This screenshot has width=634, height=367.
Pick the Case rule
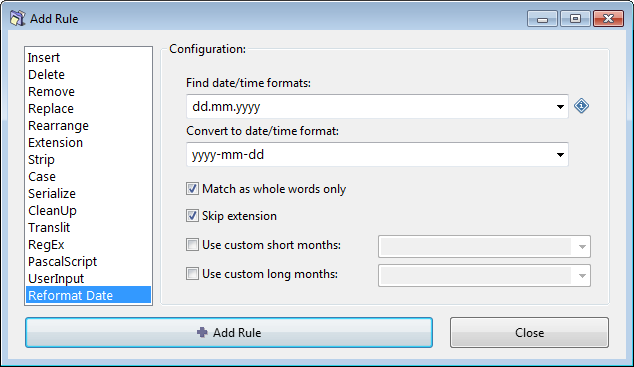tap(89, 176)
